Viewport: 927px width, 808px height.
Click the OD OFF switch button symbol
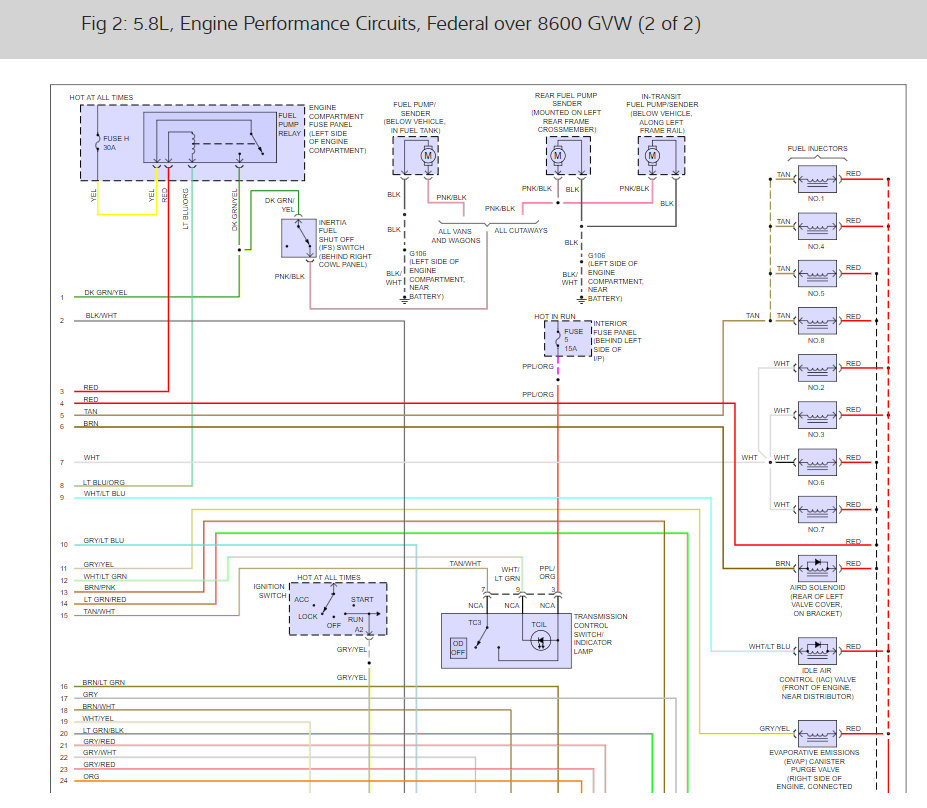point(458,648)
